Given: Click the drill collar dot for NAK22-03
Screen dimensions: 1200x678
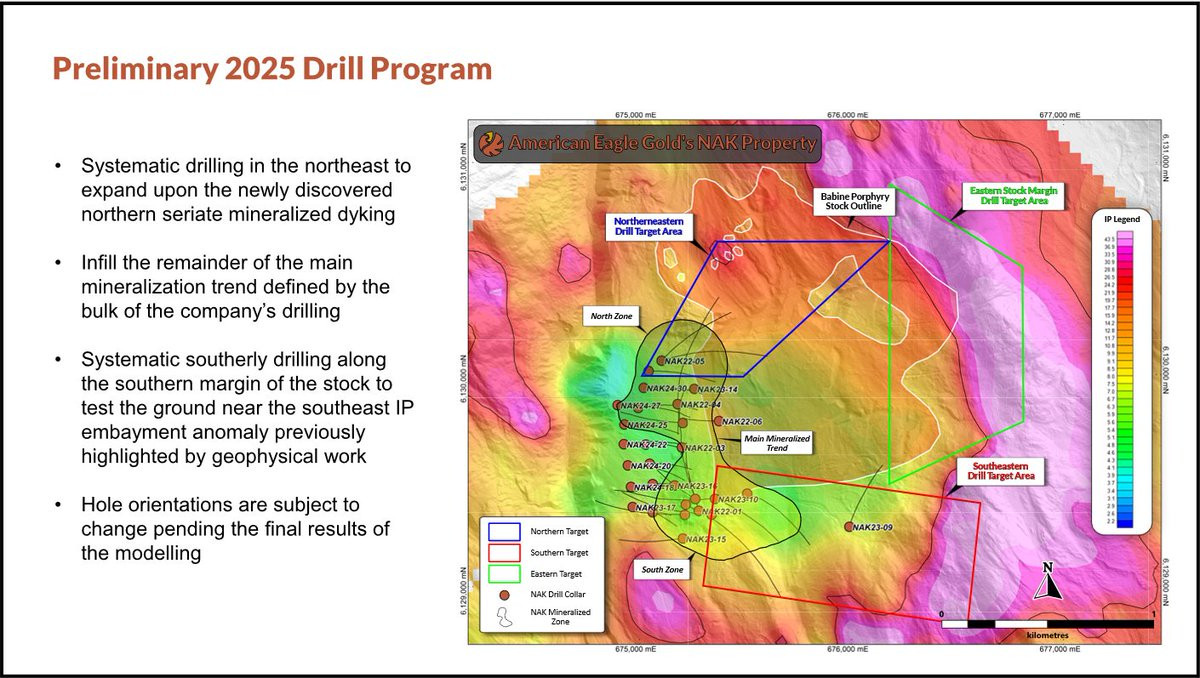Looking at the screenshot, I should [x=682, y=447].
